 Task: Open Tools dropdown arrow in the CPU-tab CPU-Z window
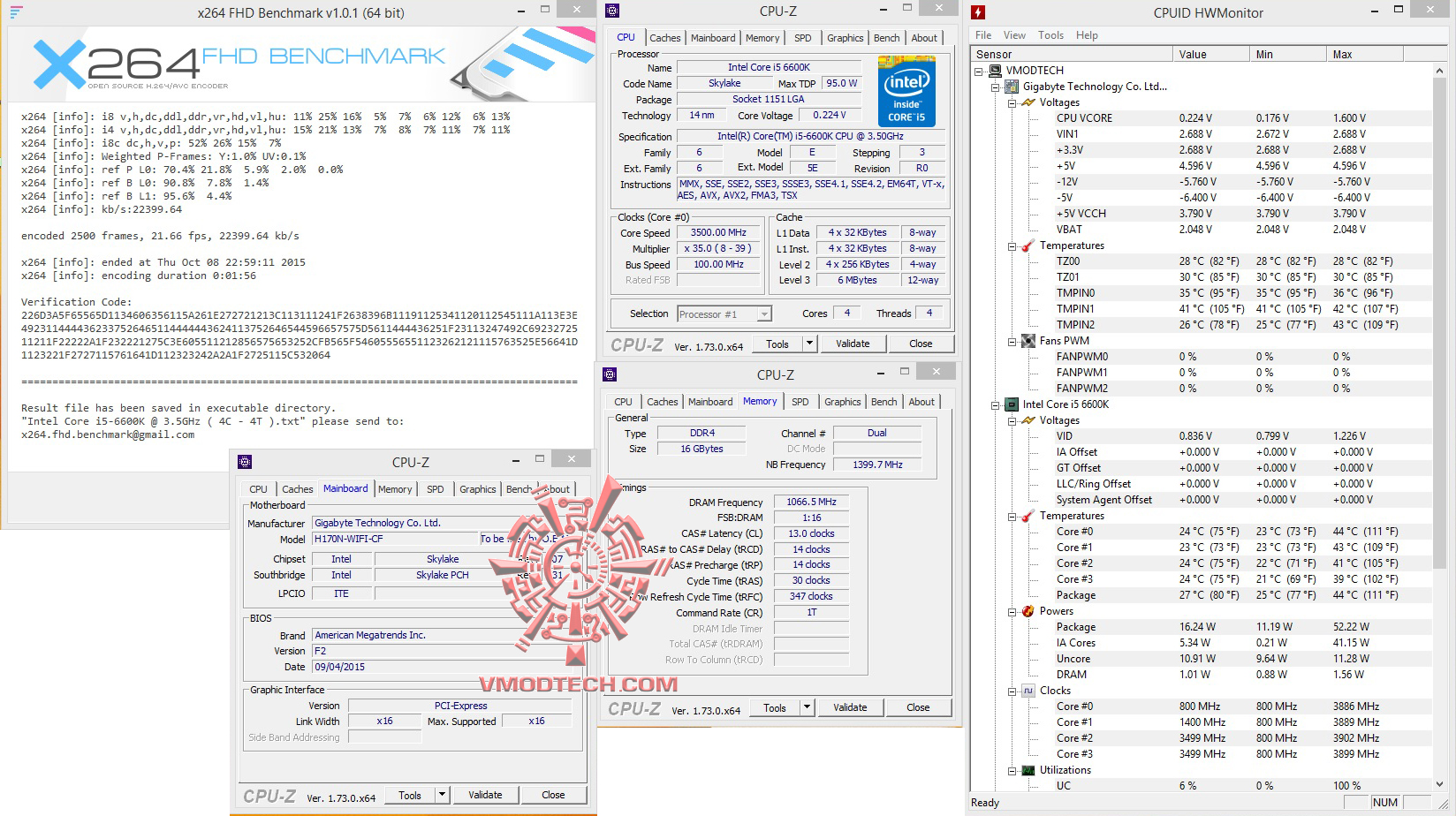pyautogui.click(x=809, y=344)
